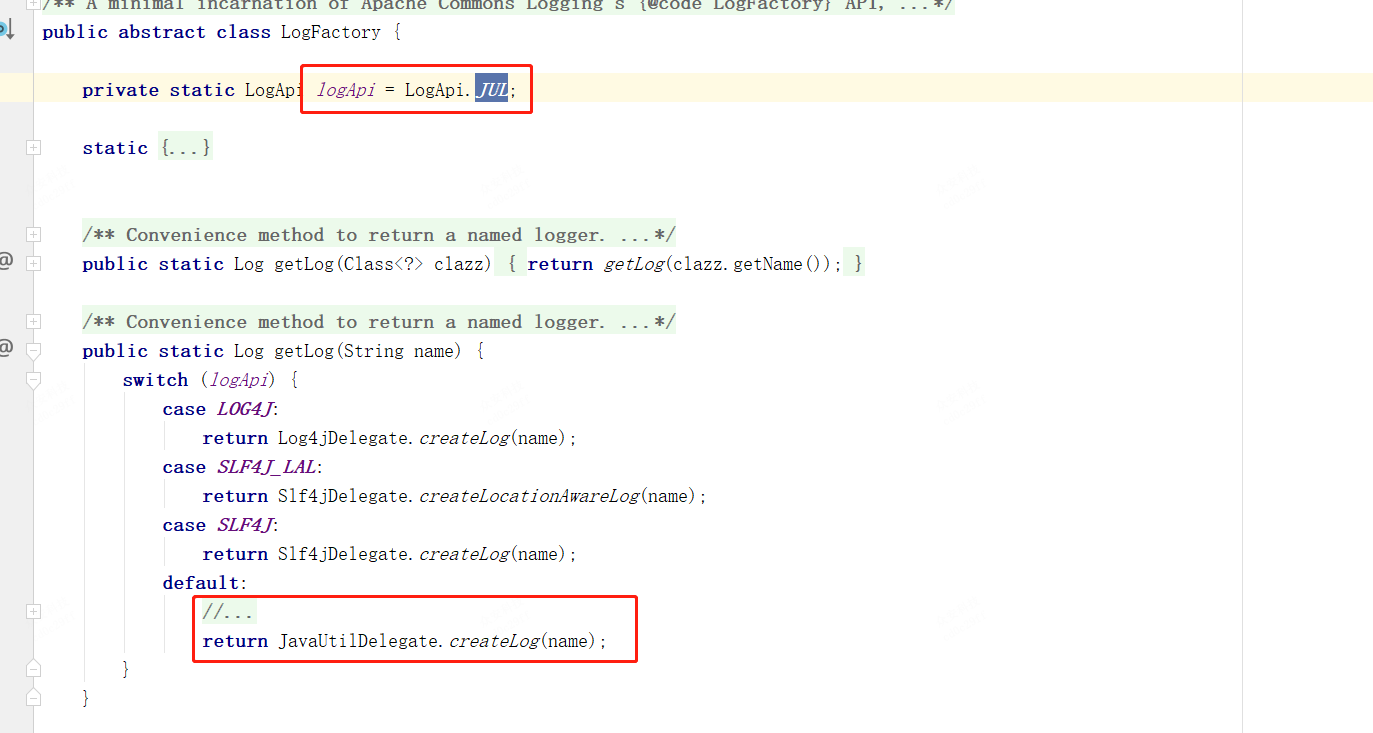Image resolution: width=1373 pixels, height=733 pixels.
Task: Expand the Javadoc fold above getLog(String name)
Action: click(33, 321)
